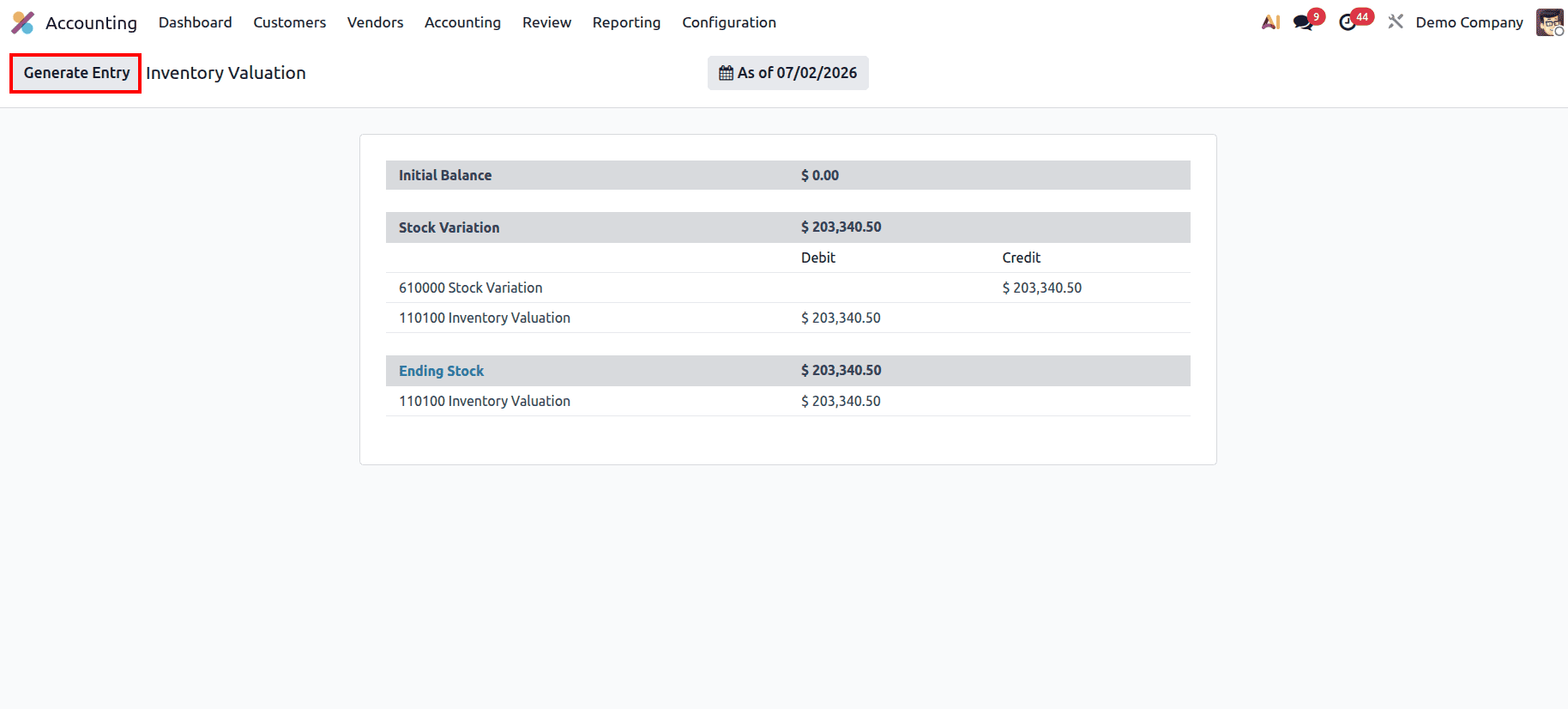Click the Ending Stock total amount
The width and height of the screenshot is (1568, 709).
coord(841,370)
